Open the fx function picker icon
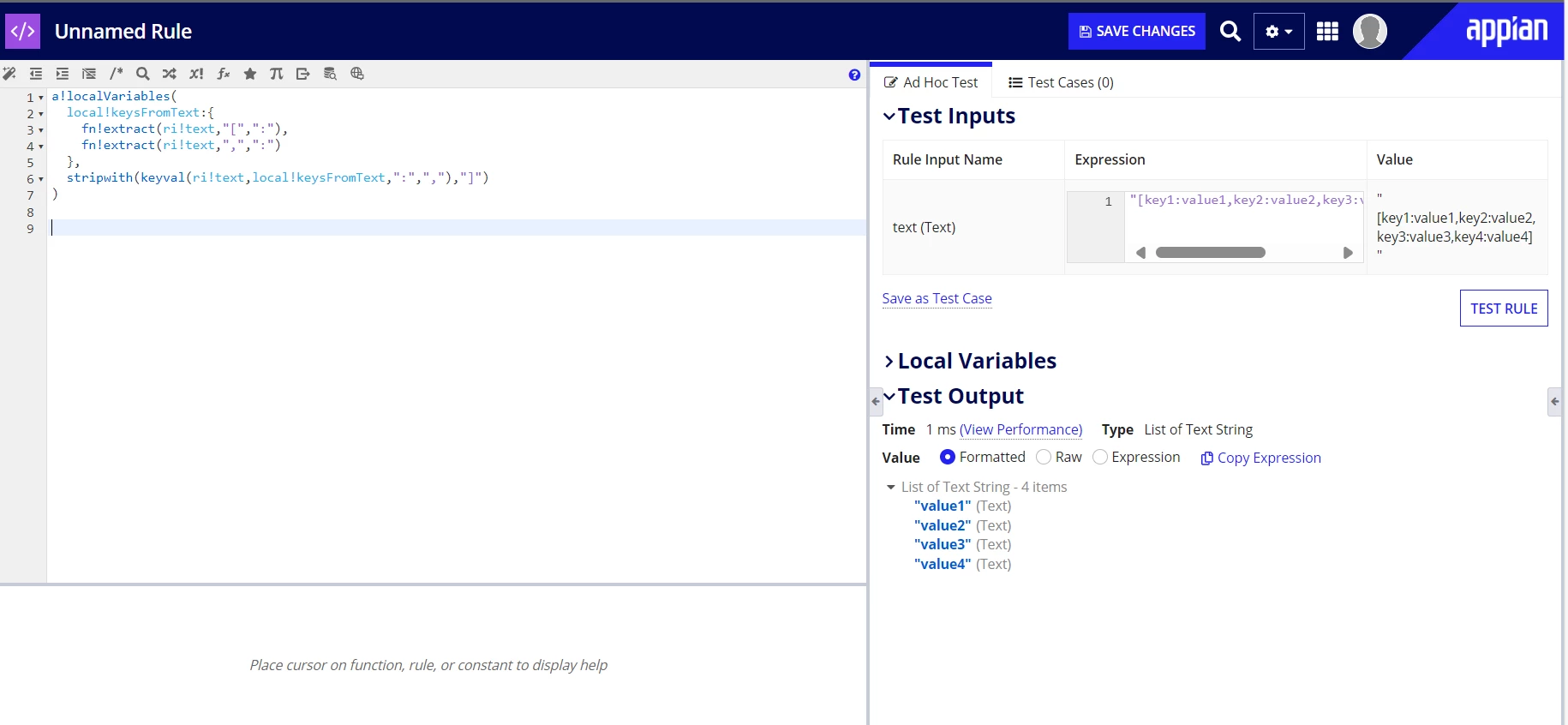This screenshot has width=1568, height=725. (x=224, y=74)
